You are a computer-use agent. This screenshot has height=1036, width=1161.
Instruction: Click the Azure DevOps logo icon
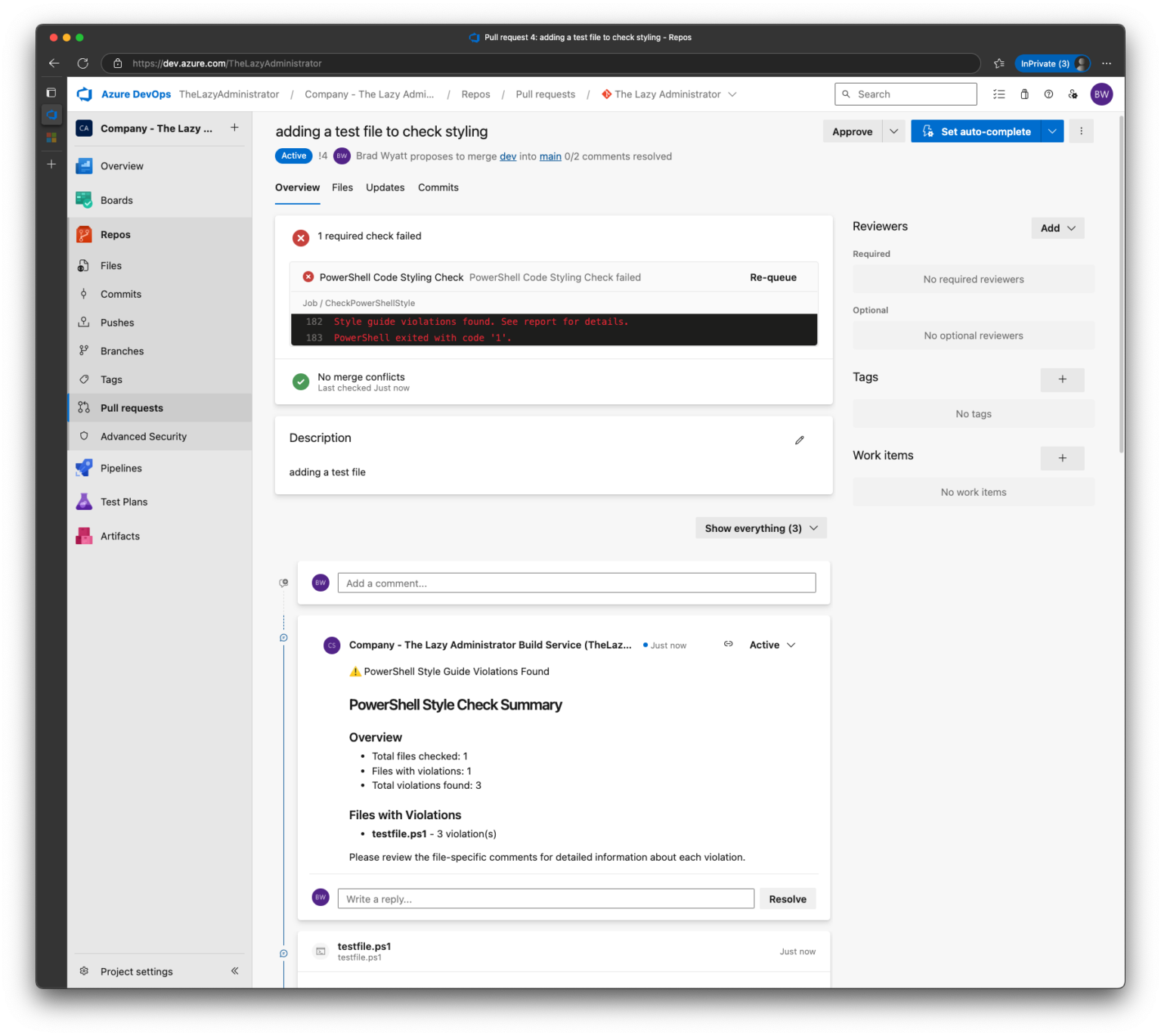(85, 94)
